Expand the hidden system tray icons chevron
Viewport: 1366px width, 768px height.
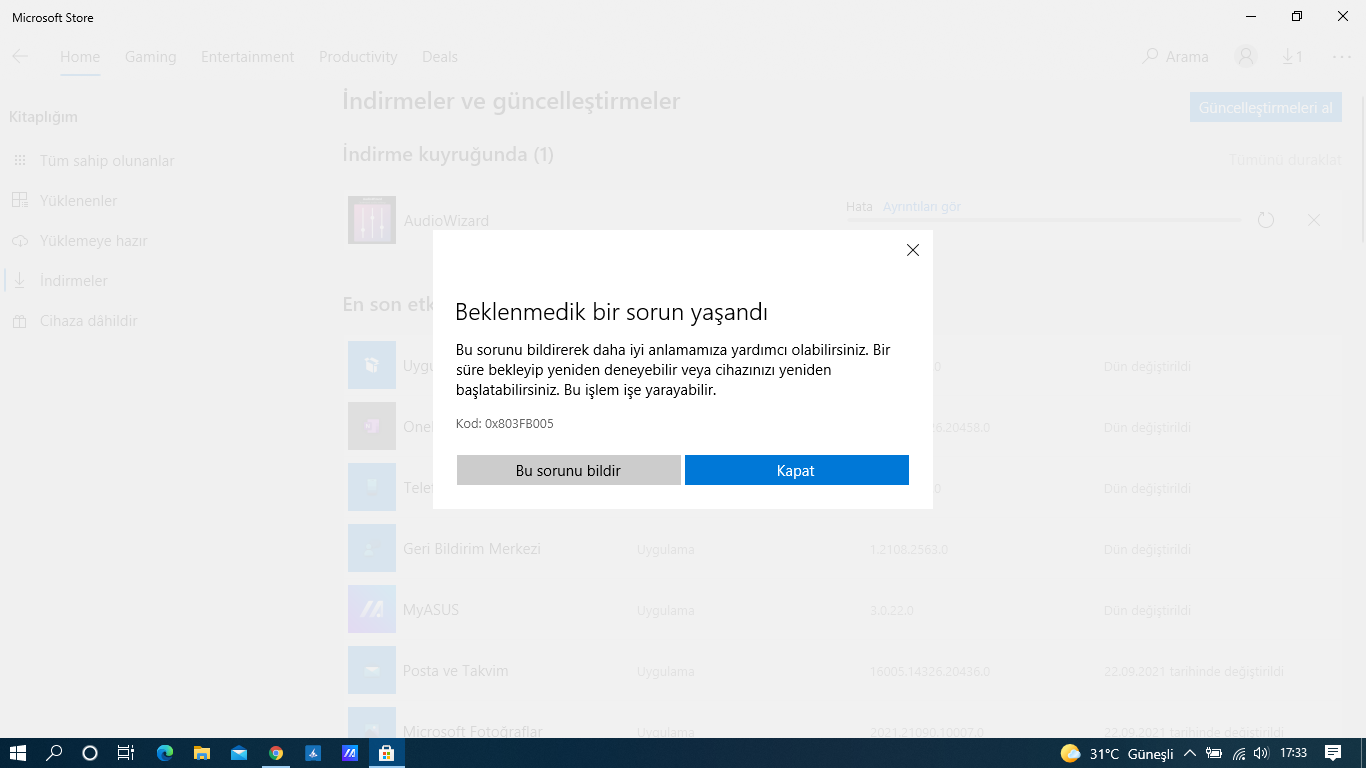click(1190, 753)
